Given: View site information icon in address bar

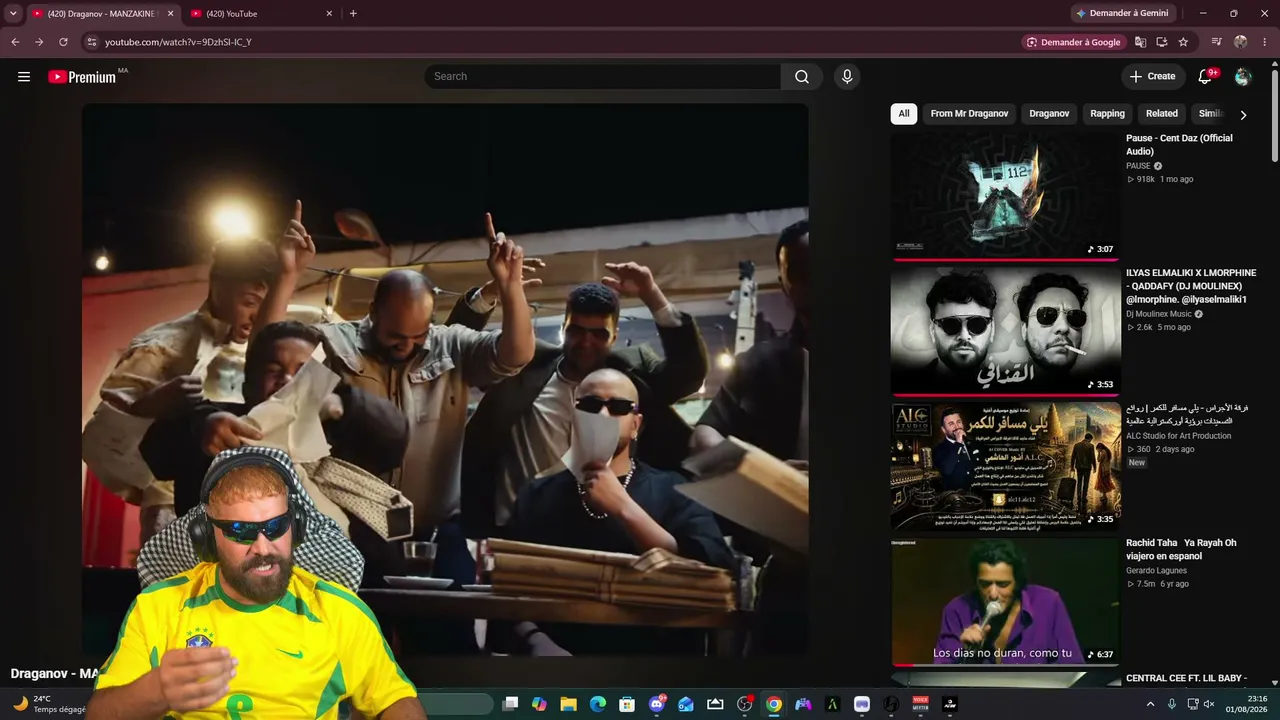Looking at the screenshot, I should point(91,42).
